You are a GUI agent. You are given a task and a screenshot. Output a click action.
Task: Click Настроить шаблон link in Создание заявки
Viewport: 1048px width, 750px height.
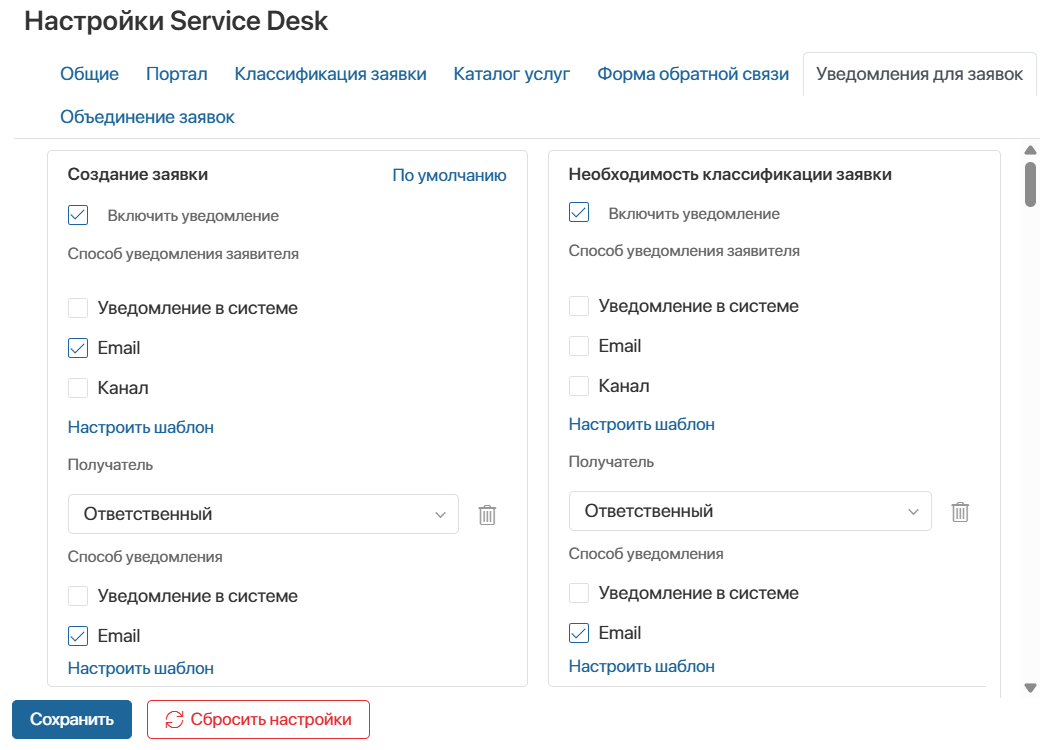(x=140, y=426)
